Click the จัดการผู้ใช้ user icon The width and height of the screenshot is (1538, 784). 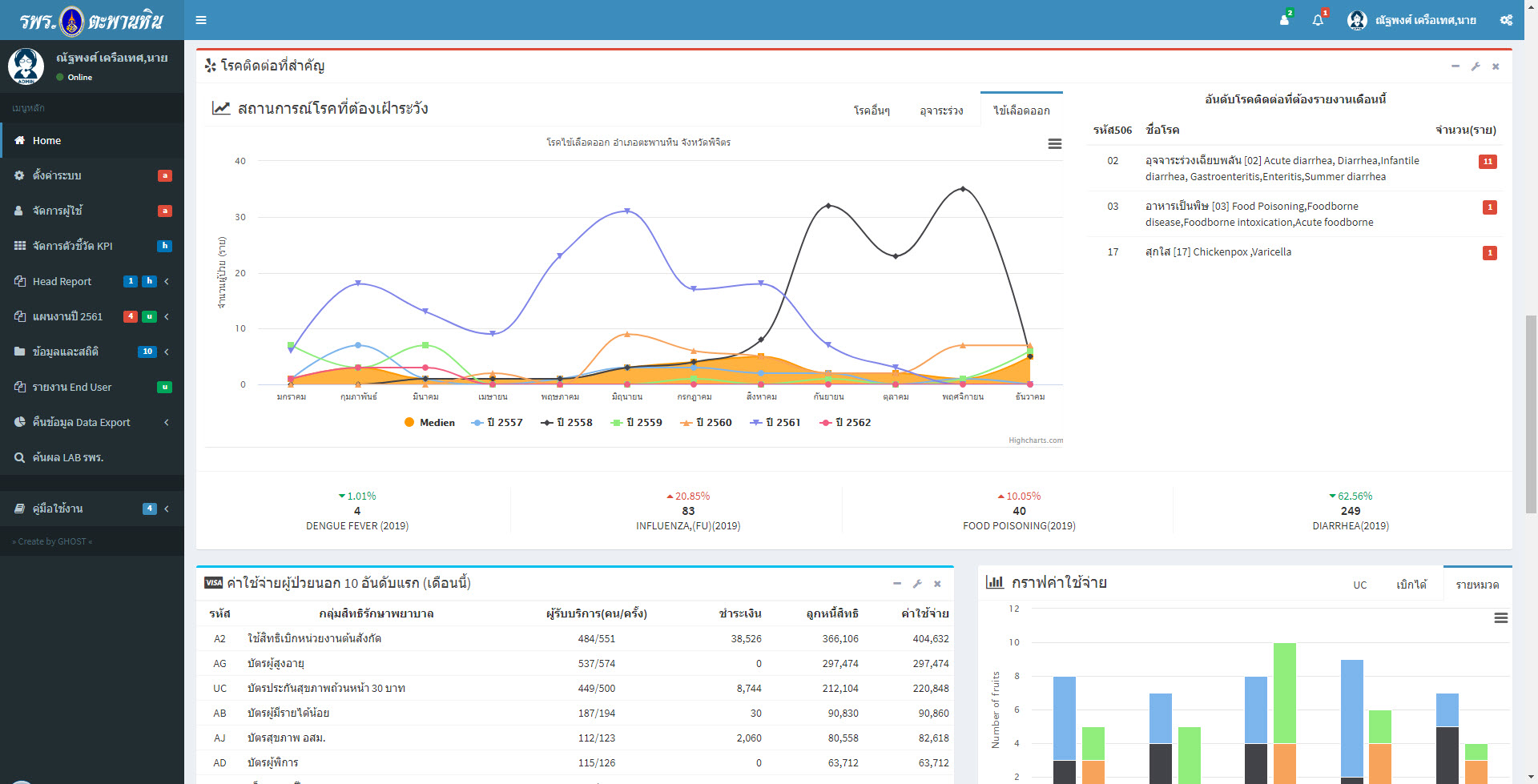pyautogui.click(x=19, y=211)
